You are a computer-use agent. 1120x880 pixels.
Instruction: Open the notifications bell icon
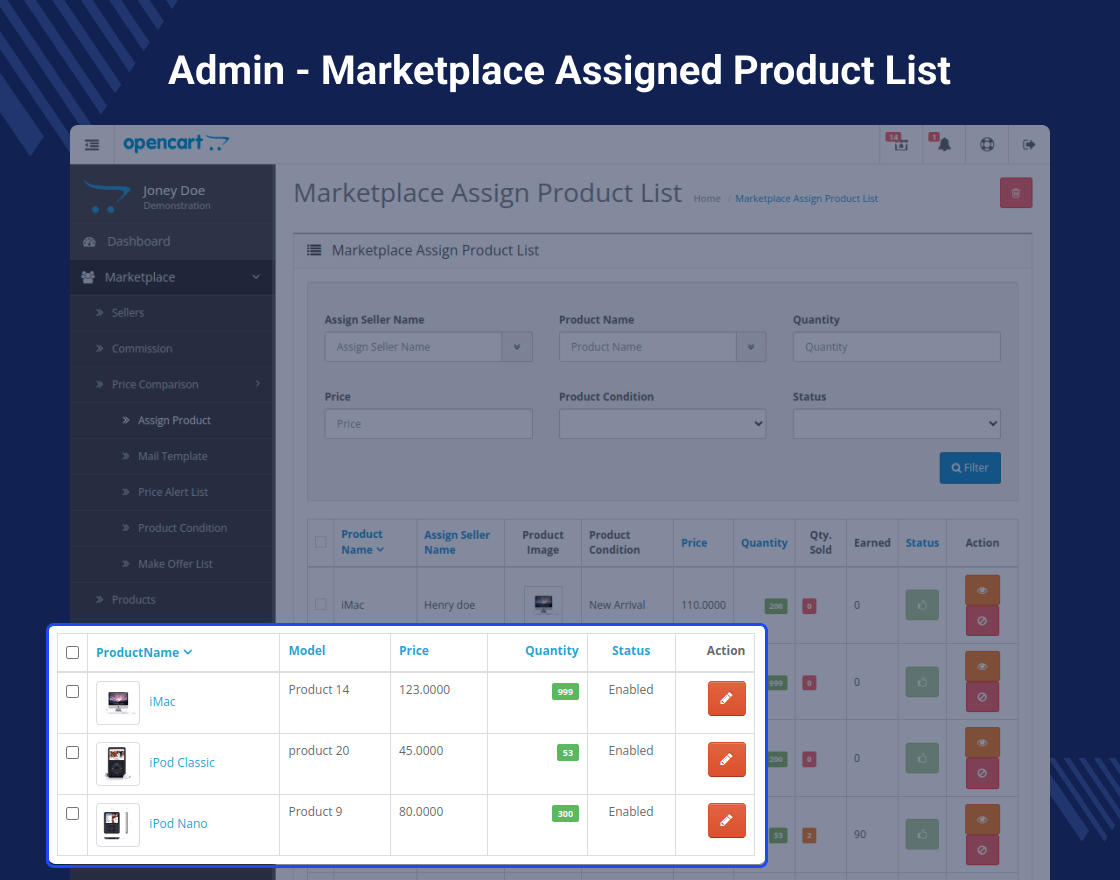point(944,144)
